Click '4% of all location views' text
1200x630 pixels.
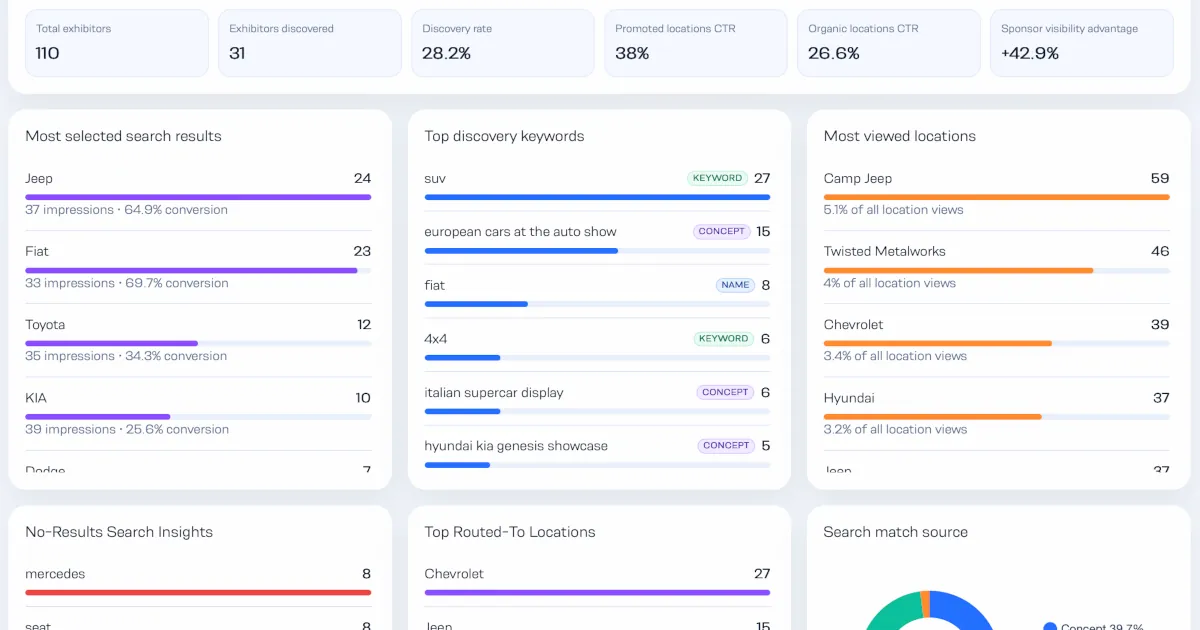889,283
